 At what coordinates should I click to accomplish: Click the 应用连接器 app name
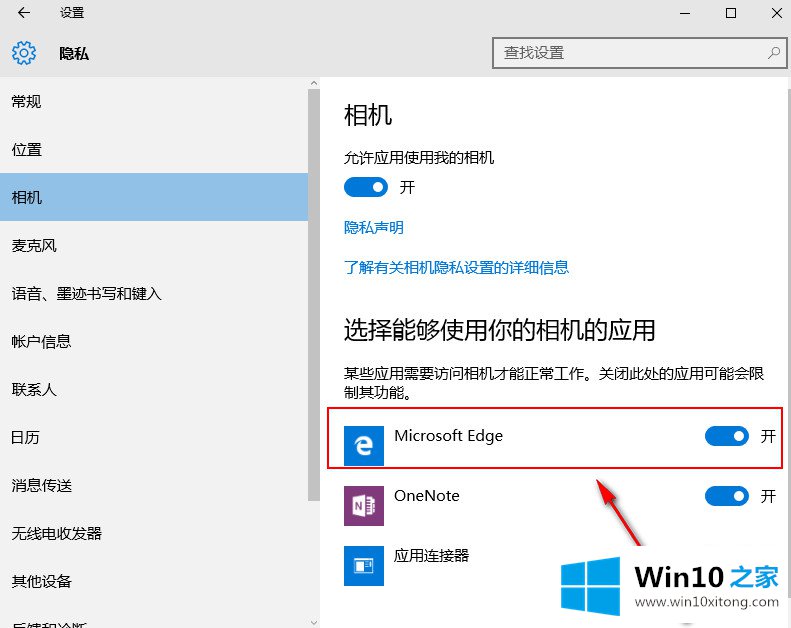pyautogui.click(x=431, y=556)
